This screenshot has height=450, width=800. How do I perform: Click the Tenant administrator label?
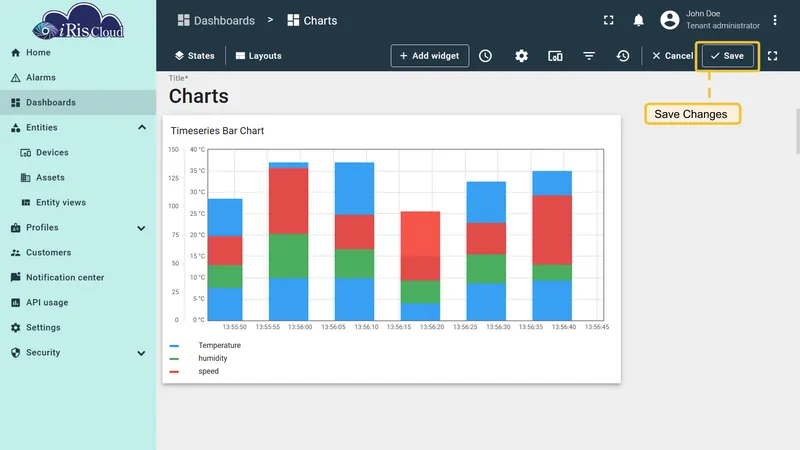point(722,26)
